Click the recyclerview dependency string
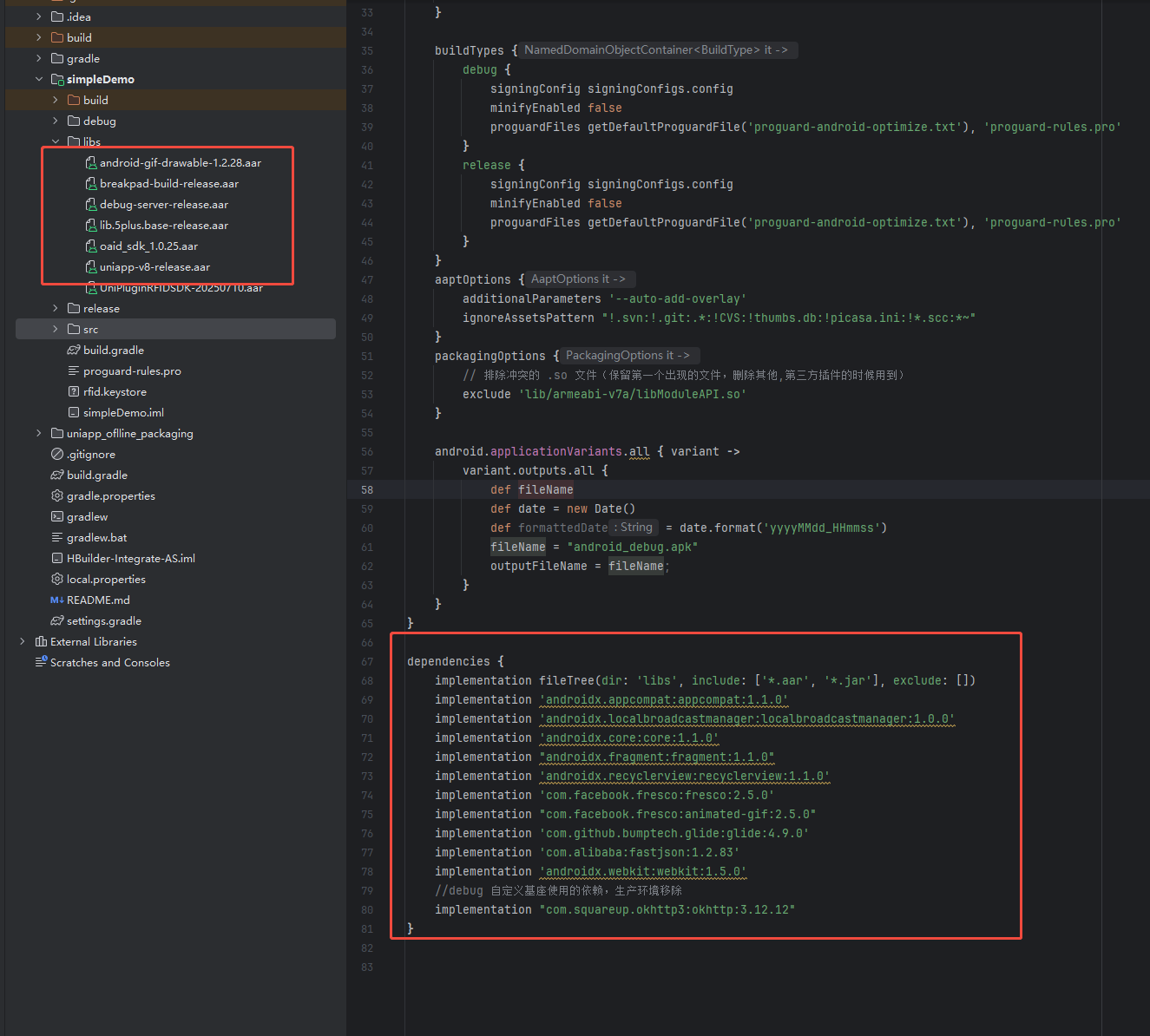This screenshot has height=1036, width=1150. tap(685, 776)
